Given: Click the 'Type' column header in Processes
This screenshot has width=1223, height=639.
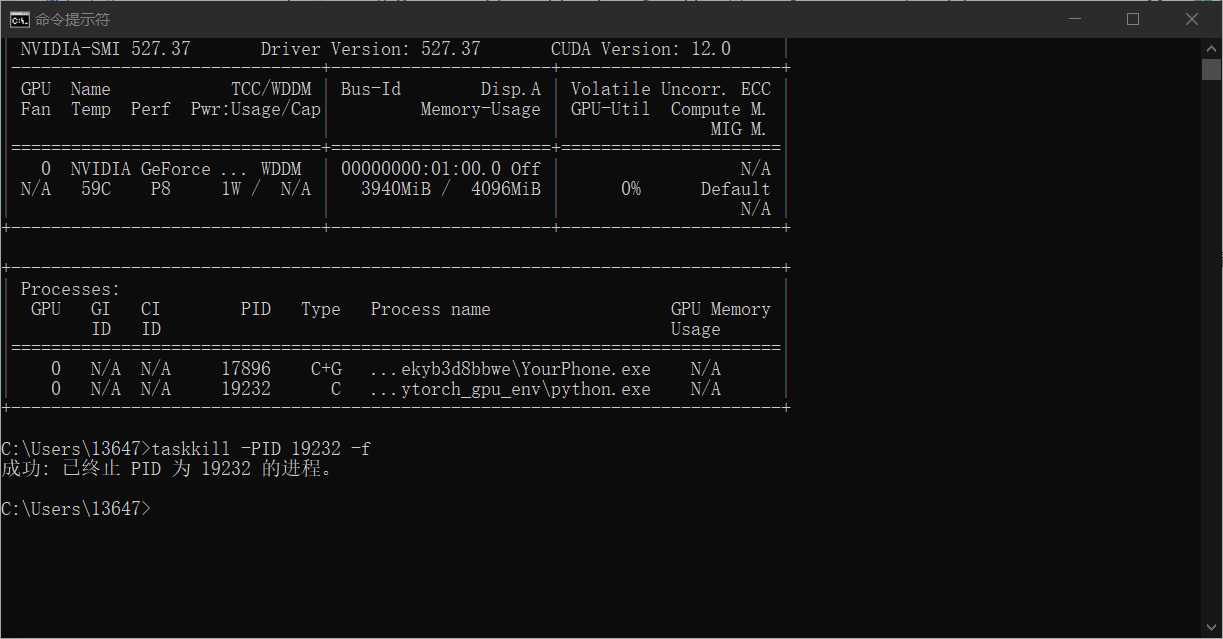Looking at the screenshot, I should click(321, 309).
